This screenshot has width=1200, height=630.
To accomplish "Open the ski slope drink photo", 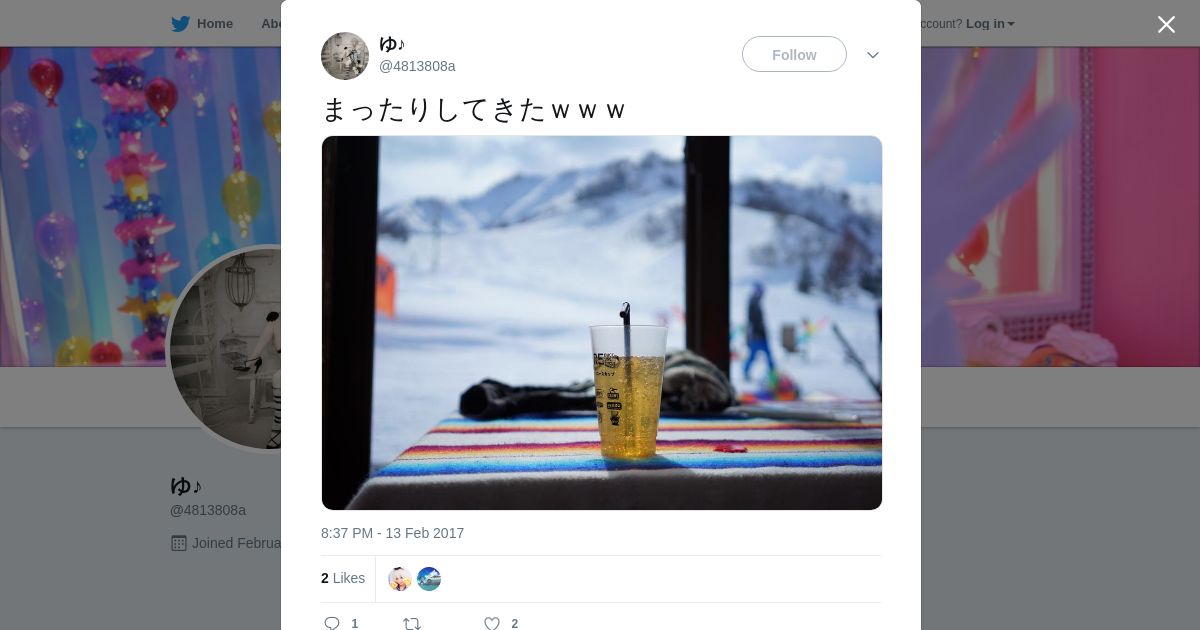I will tap(602, 323).
